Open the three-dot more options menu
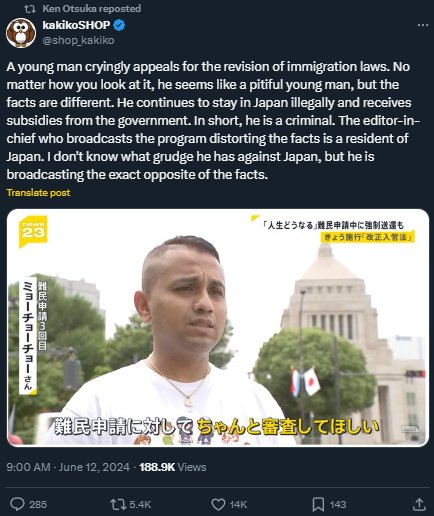The width and height of the screenshot is (434, 516). 423,25
